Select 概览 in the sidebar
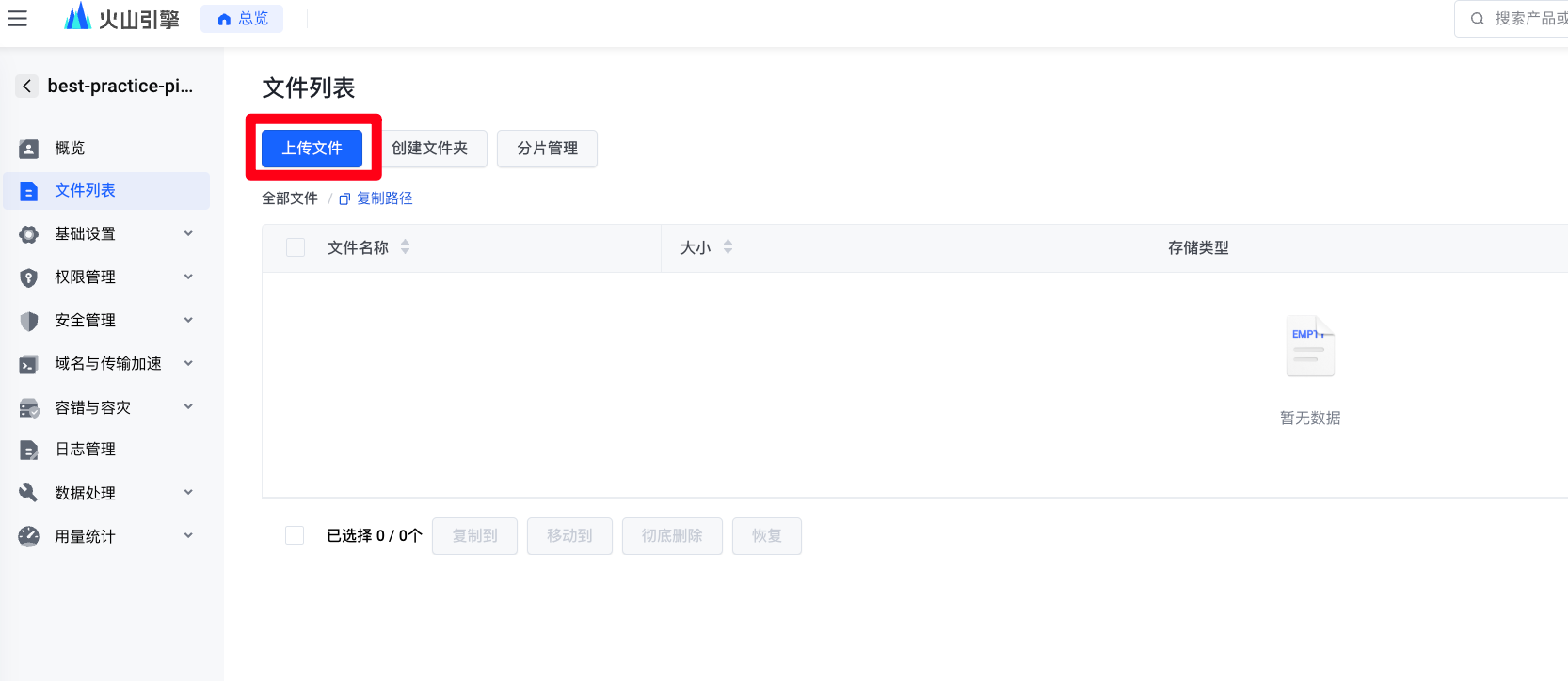1568x681 pixels. 106,149
